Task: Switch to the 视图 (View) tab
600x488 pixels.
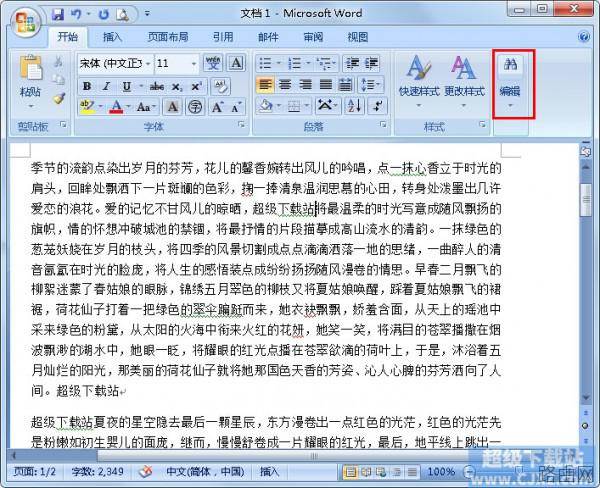Action: click(x=357, y=37)
